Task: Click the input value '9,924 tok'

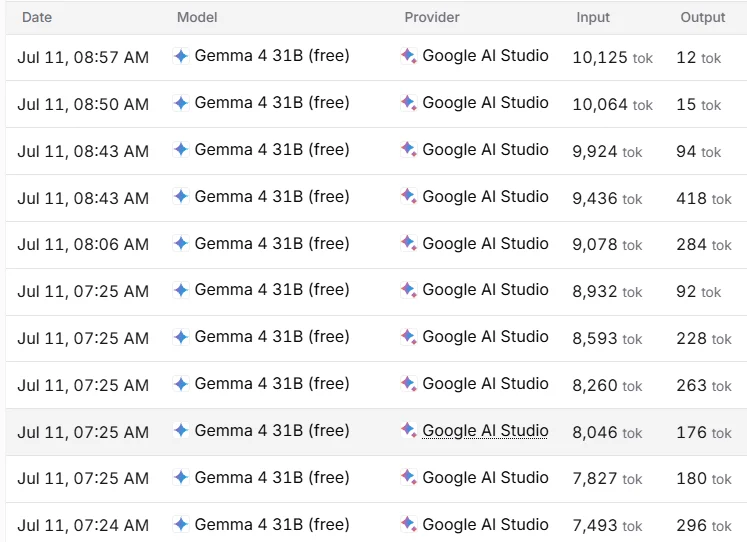Action: (607, 151)
